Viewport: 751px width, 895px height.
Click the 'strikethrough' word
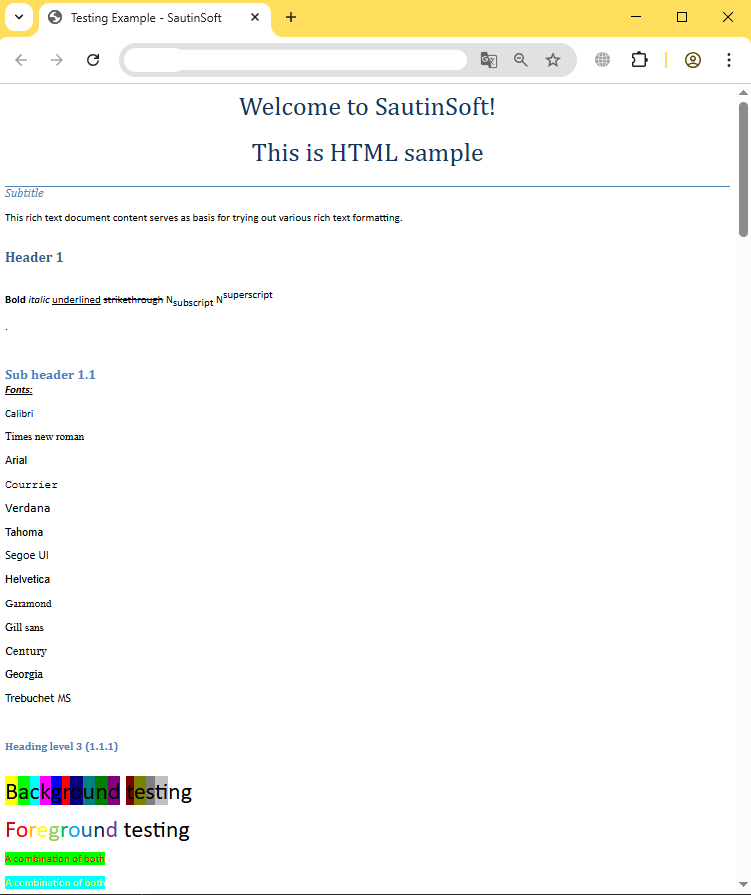(x=133, y=300)
